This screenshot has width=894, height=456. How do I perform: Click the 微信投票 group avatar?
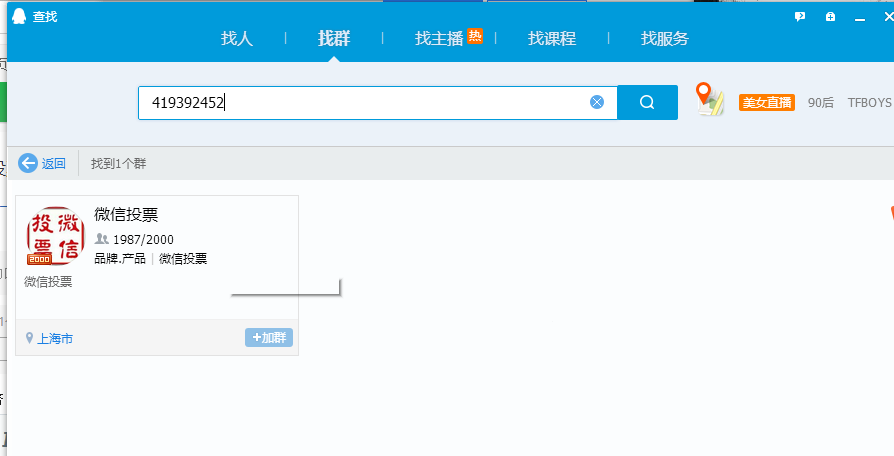tap(55, 236)
